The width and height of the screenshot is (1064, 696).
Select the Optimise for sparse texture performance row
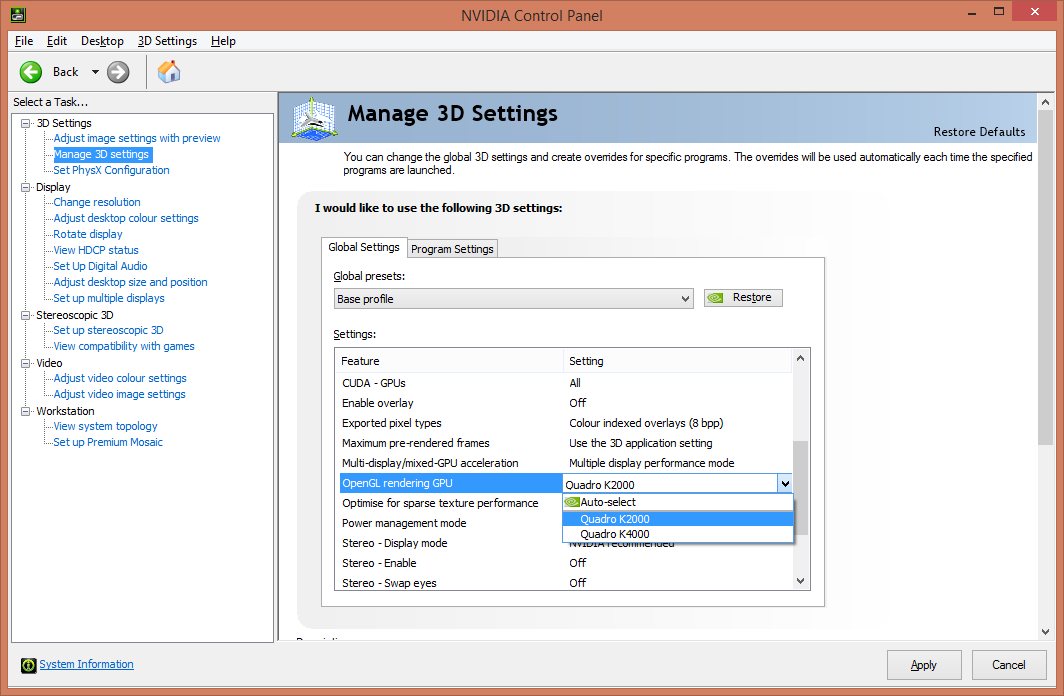pos(451,503)
